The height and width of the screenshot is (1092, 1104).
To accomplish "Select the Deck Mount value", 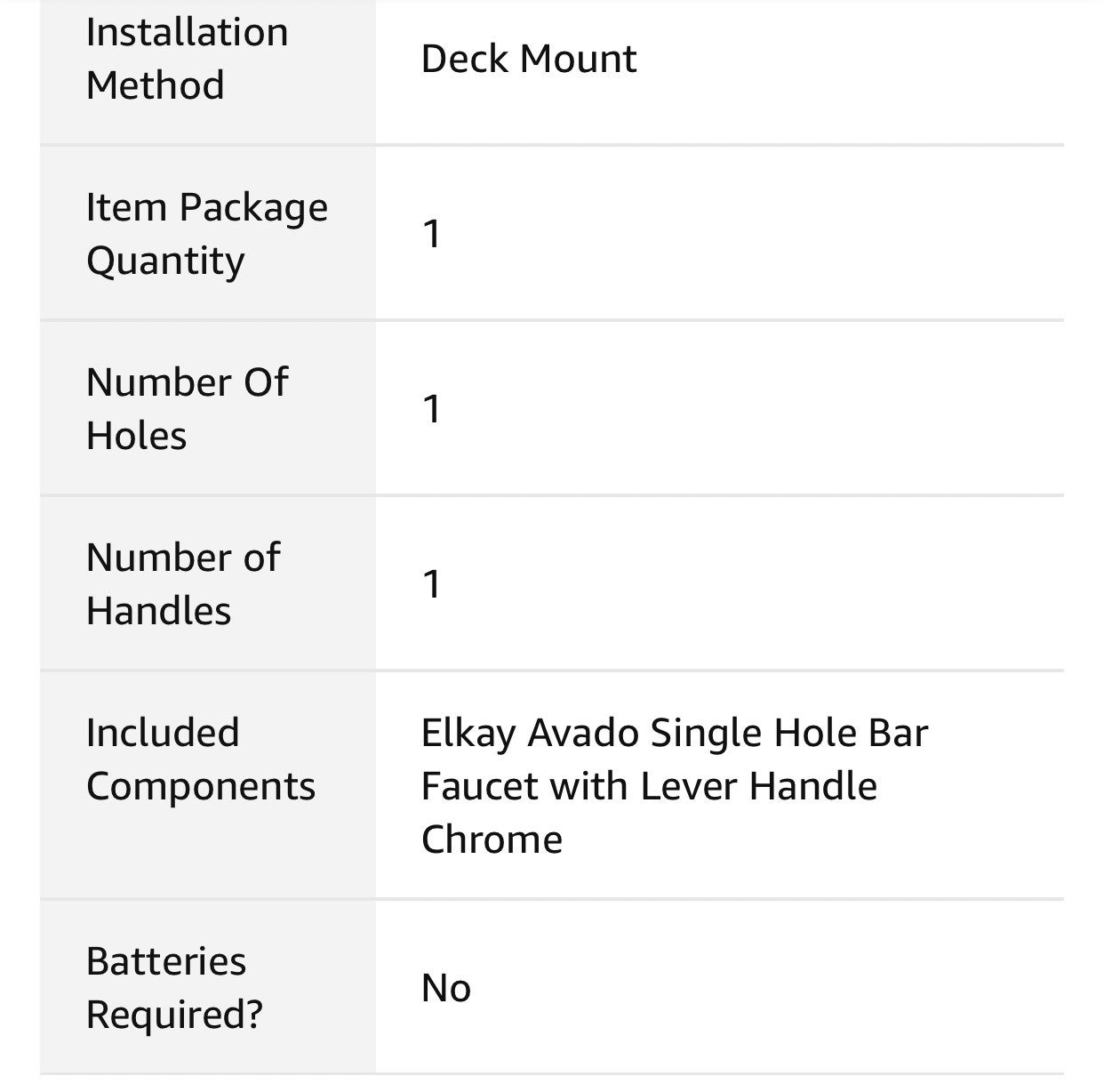I will coord(529,60).
